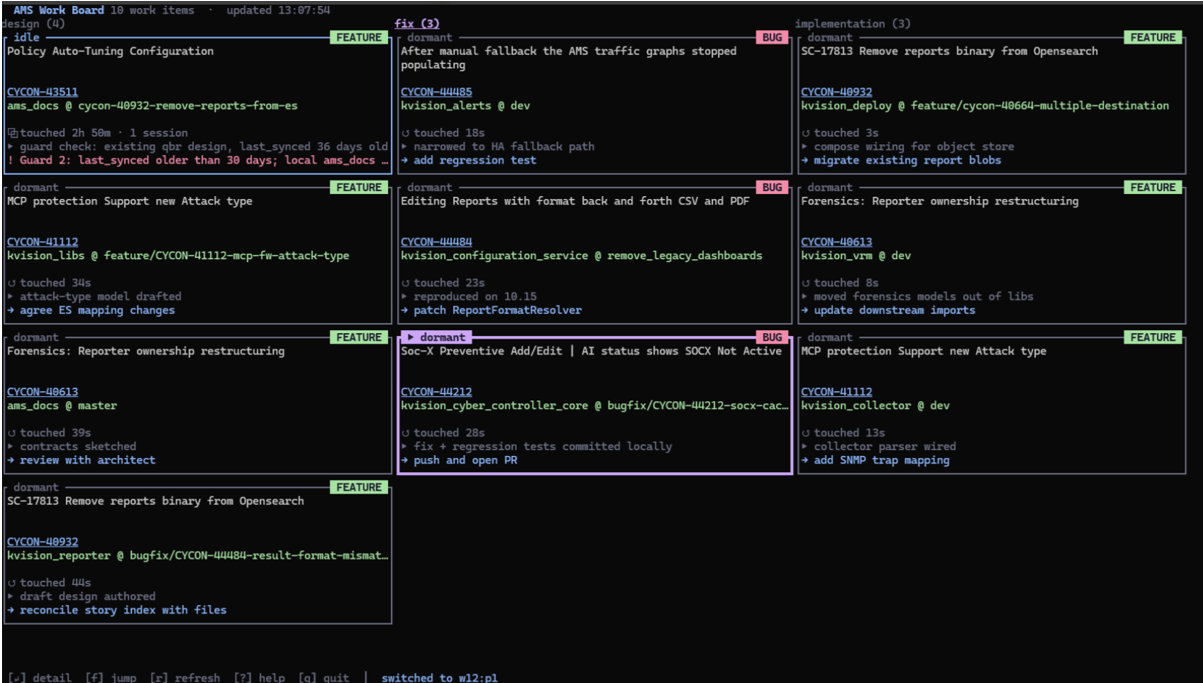Screen dimensions: 1203x683
Task: Open the CYCON-44484 issue link
Action: pos(437,242)
